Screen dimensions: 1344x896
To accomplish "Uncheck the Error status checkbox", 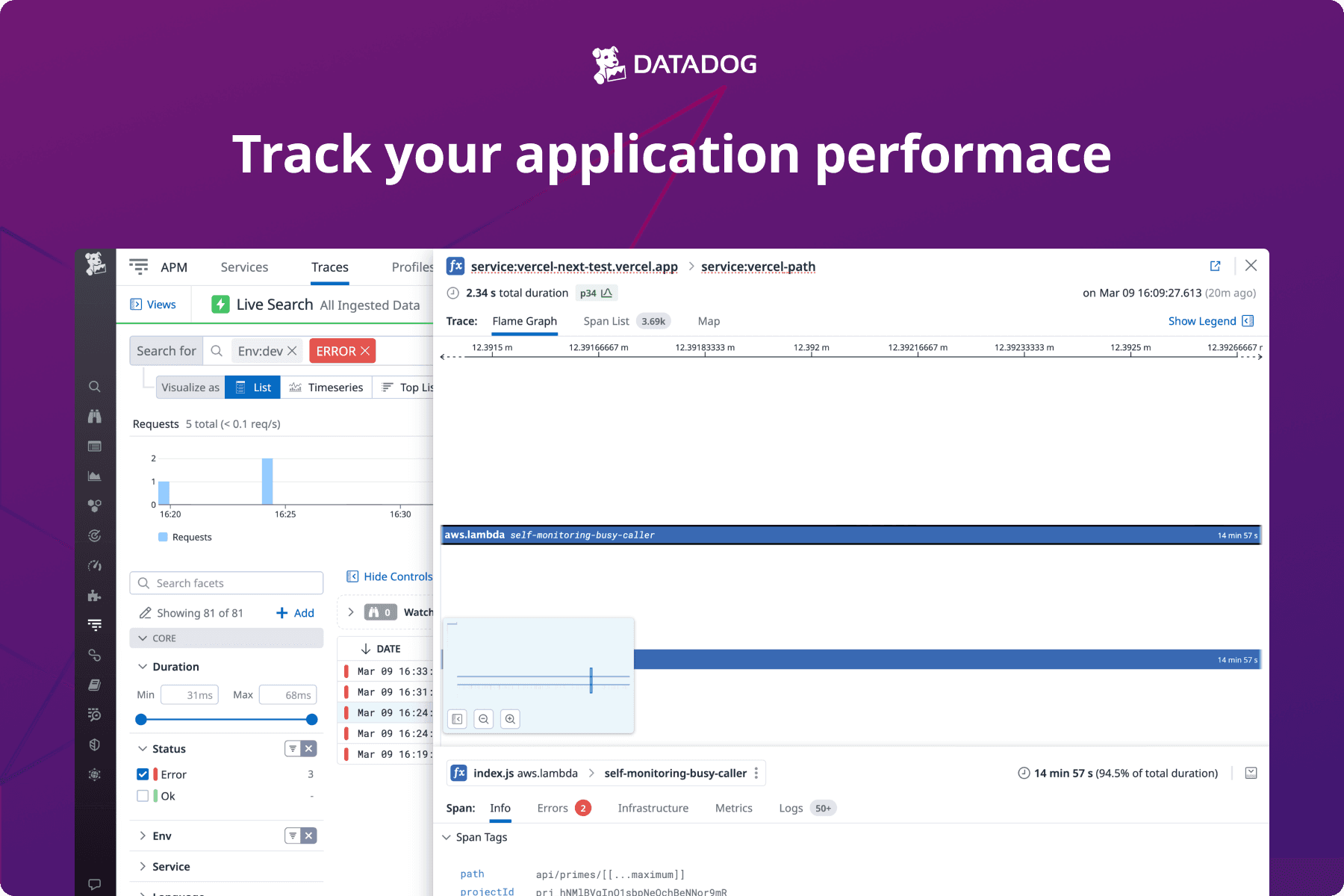I will pyautogui.click(x=143, y=774).
